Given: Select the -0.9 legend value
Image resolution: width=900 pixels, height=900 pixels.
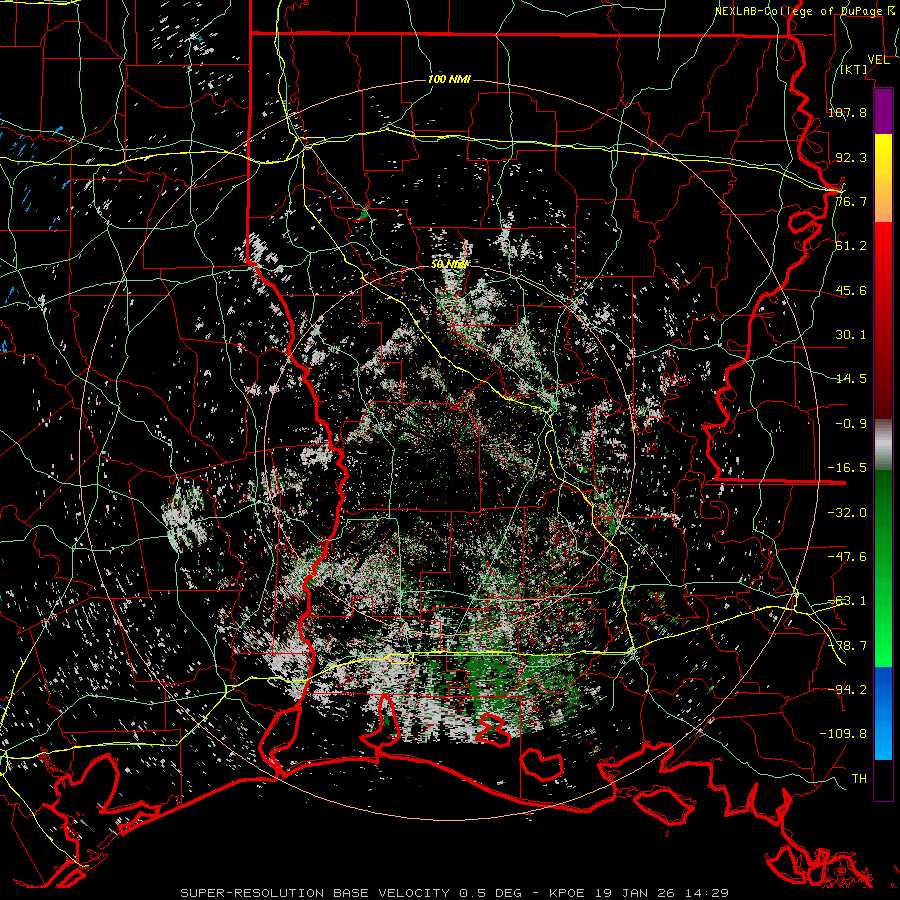Looking at the screenshot, I should (851, 424).
